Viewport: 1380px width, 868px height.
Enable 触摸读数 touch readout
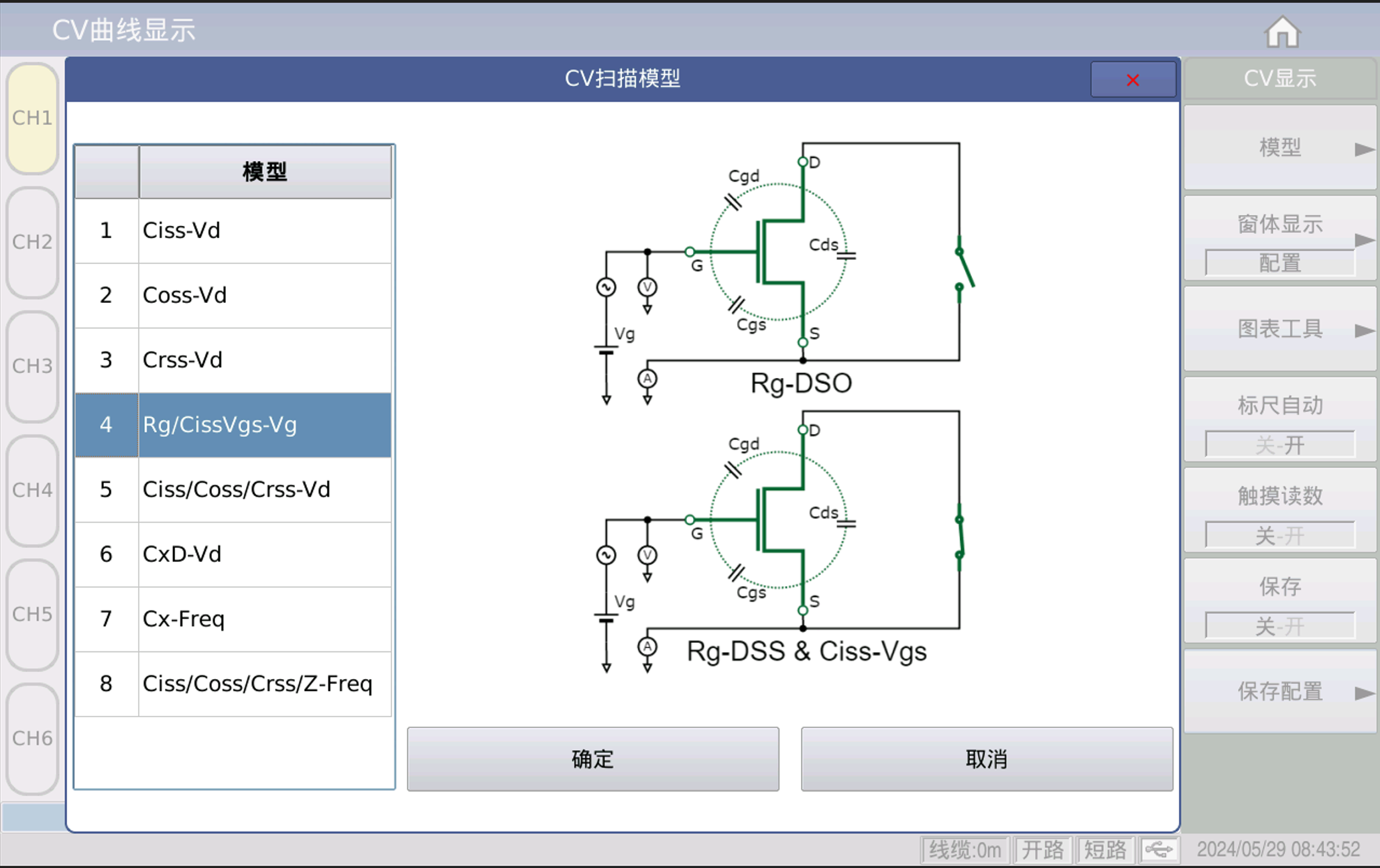coord(1279,534)
